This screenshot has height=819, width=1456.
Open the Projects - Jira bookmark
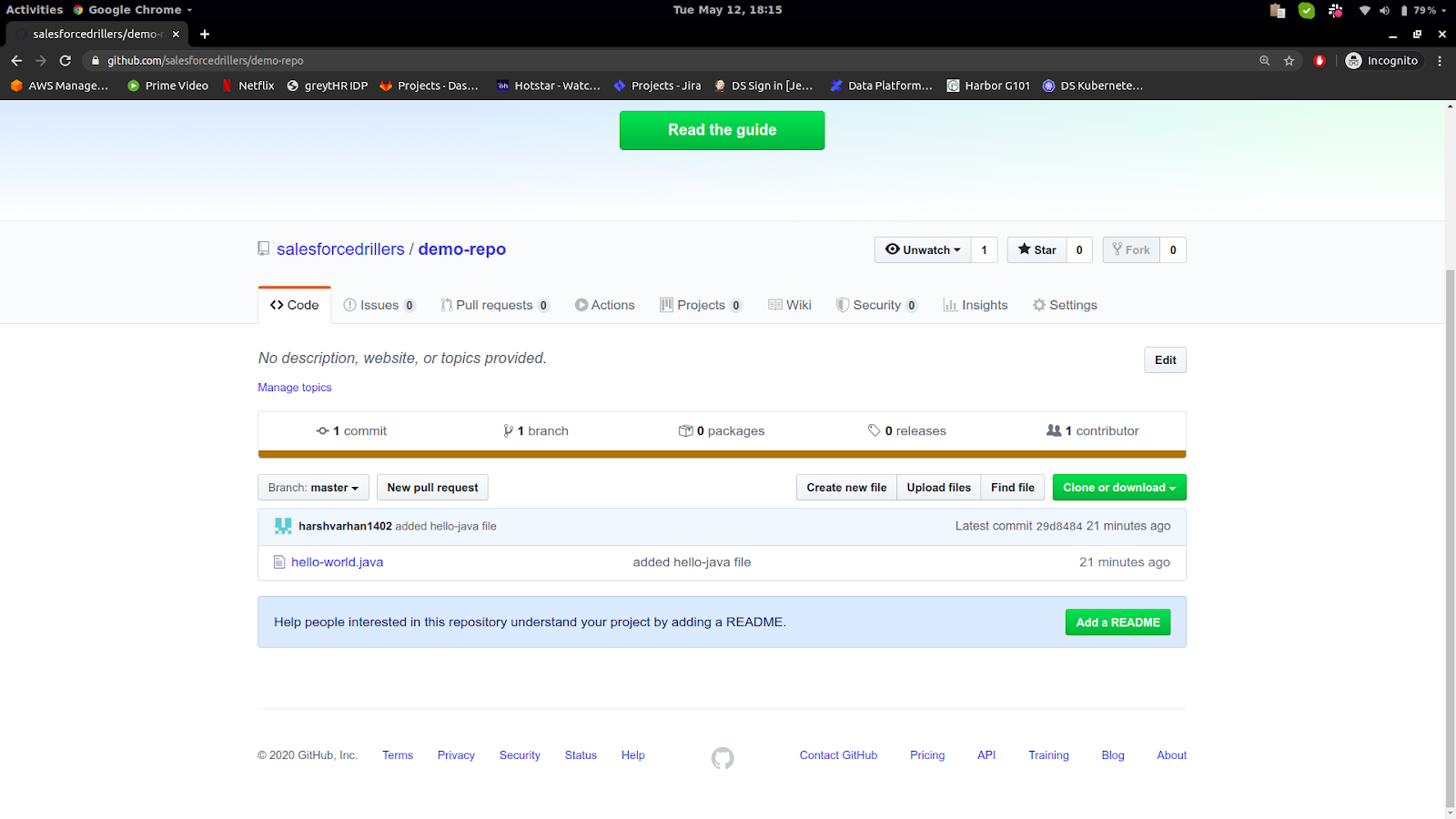click(657, 86)
